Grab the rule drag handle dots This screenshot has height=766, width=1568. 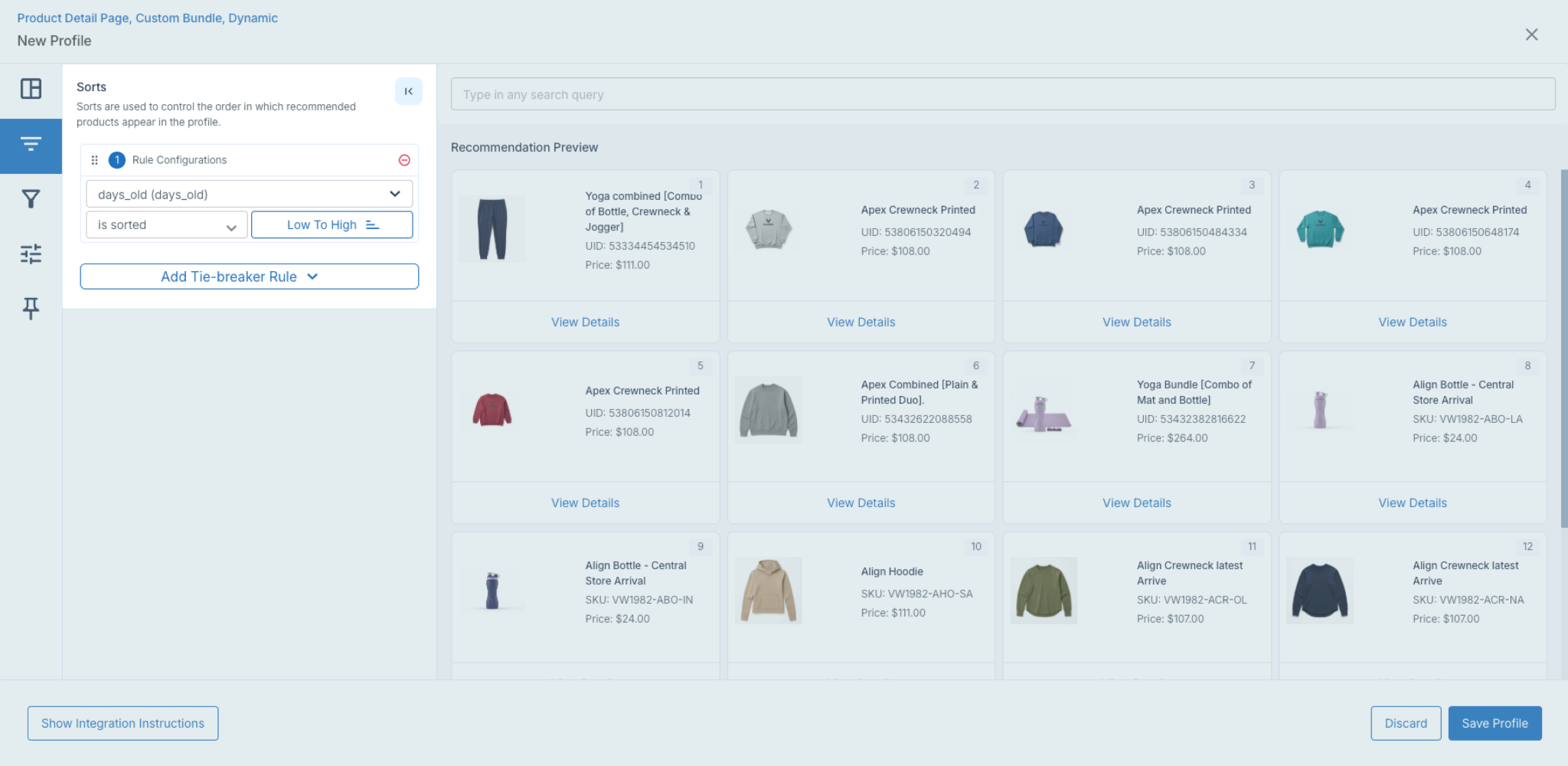click(94, 160)
